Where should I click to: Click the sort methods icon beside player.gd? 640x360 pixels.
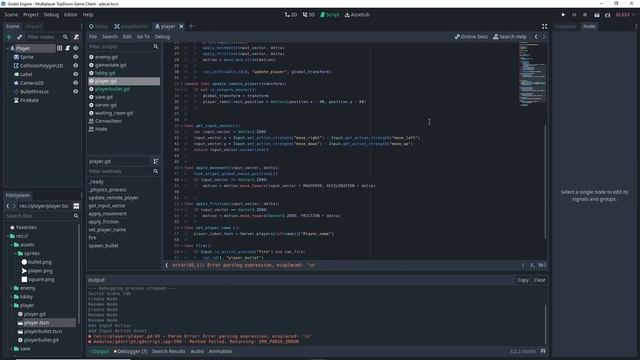pos(156,161)
